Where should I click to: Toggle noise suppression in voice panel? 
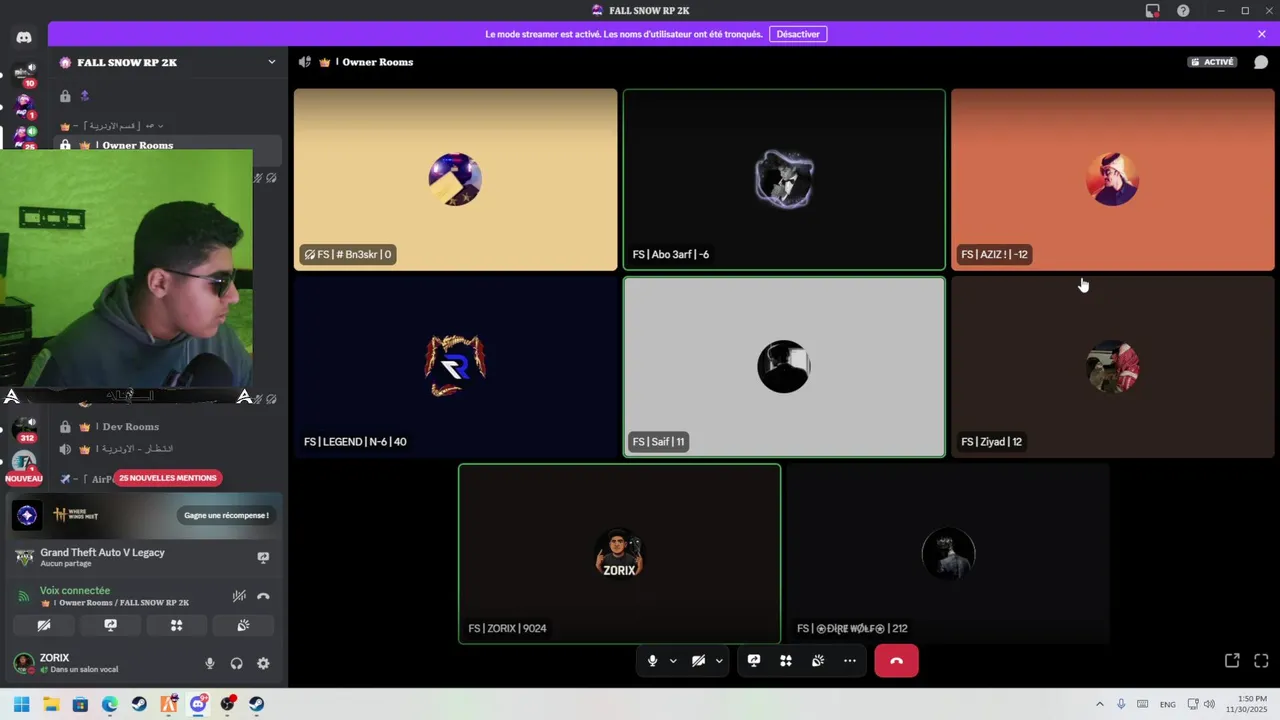(239, 596)
